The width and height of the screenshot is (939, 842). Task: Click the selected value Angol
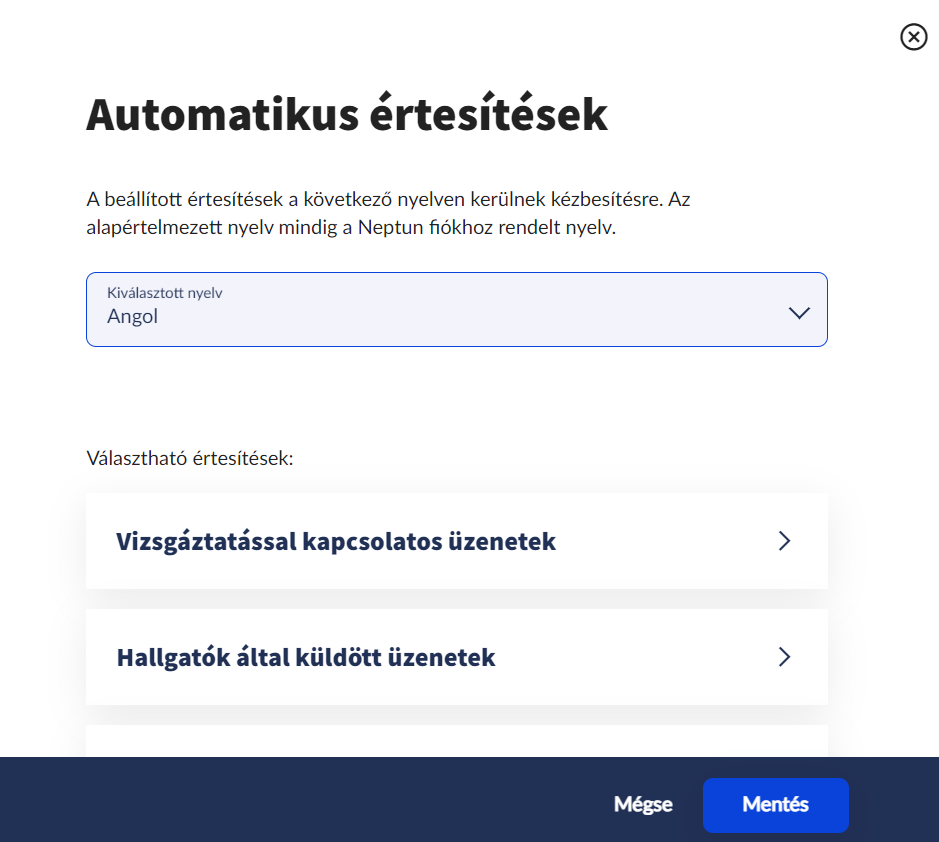coord(133,318)
